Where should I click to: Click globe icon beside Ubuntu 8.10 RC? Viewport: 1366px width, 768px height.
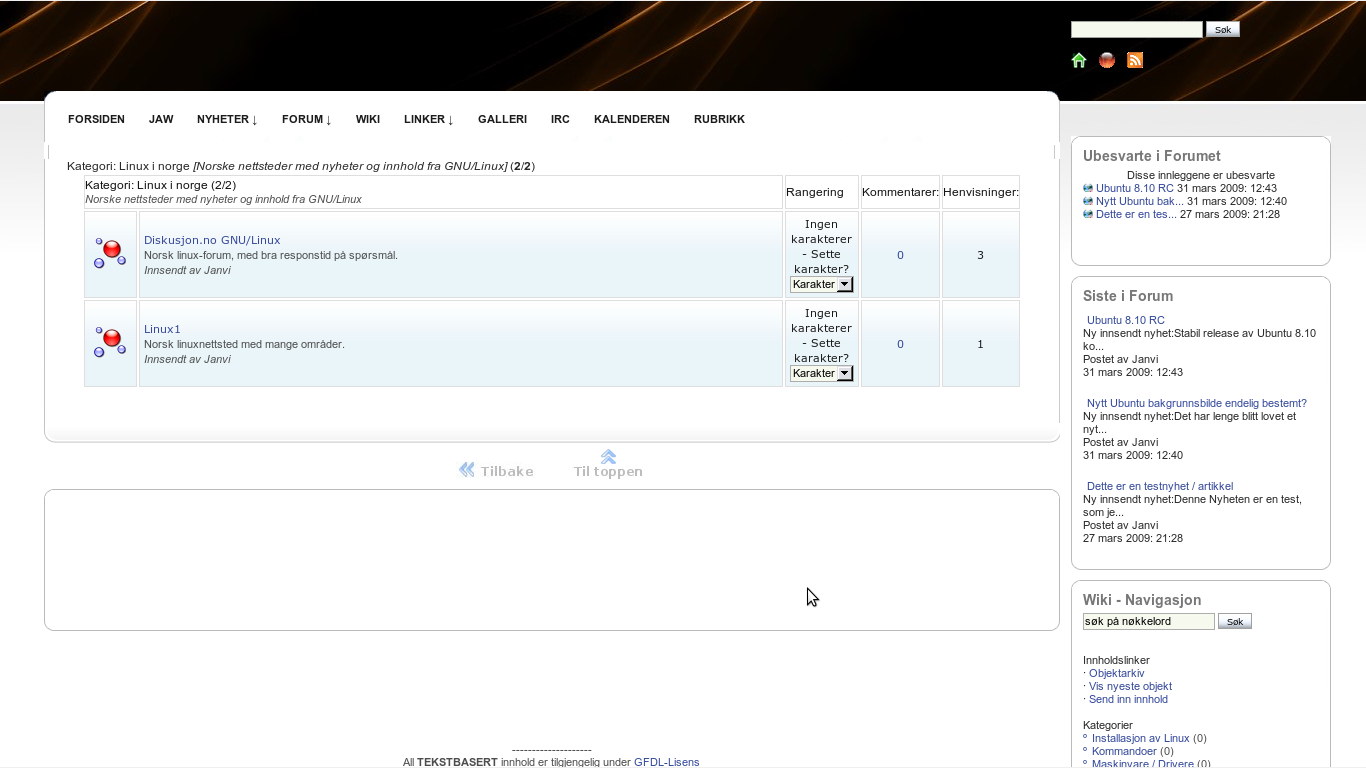(1088, 188)
